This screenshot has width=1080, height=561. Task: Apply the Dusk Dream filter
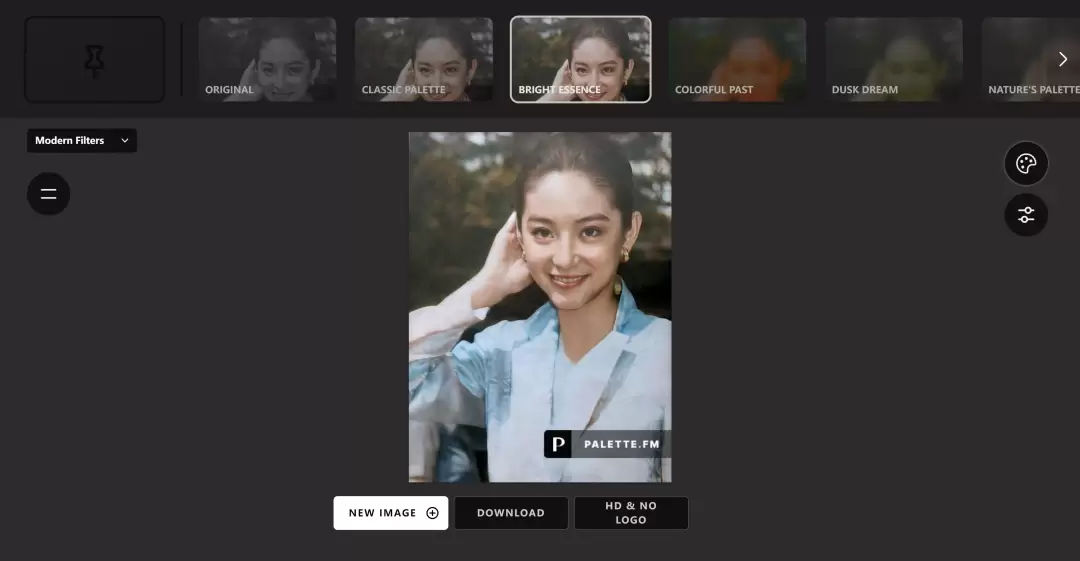click(x=894, y=60)
